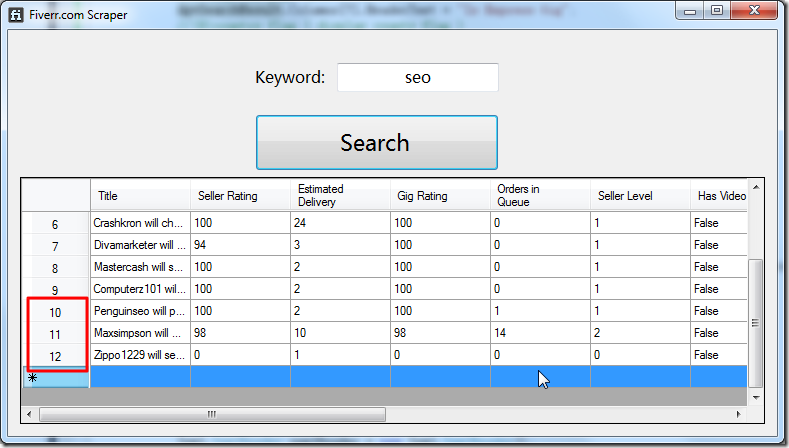Click Title cell in new blank row
This screenshot has height=448, width=789.
(x=140, y=377)
